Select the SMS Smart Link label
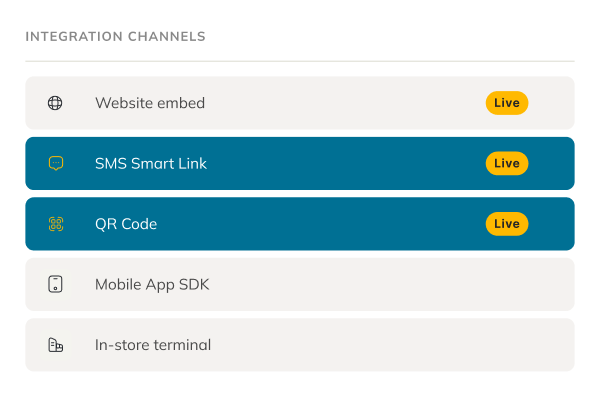Screen dimensions: 600x398 (151, 163)
